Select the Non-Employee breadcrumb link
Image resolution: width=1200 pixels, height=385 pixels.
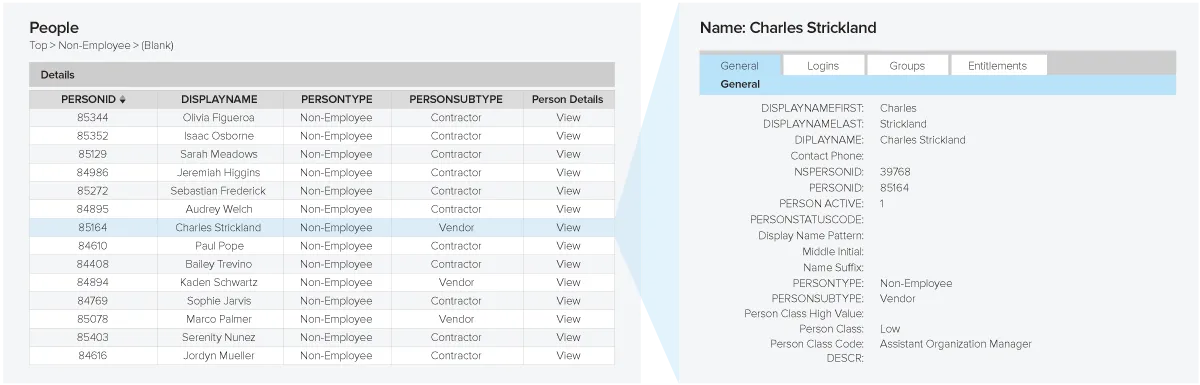[96, 45]
